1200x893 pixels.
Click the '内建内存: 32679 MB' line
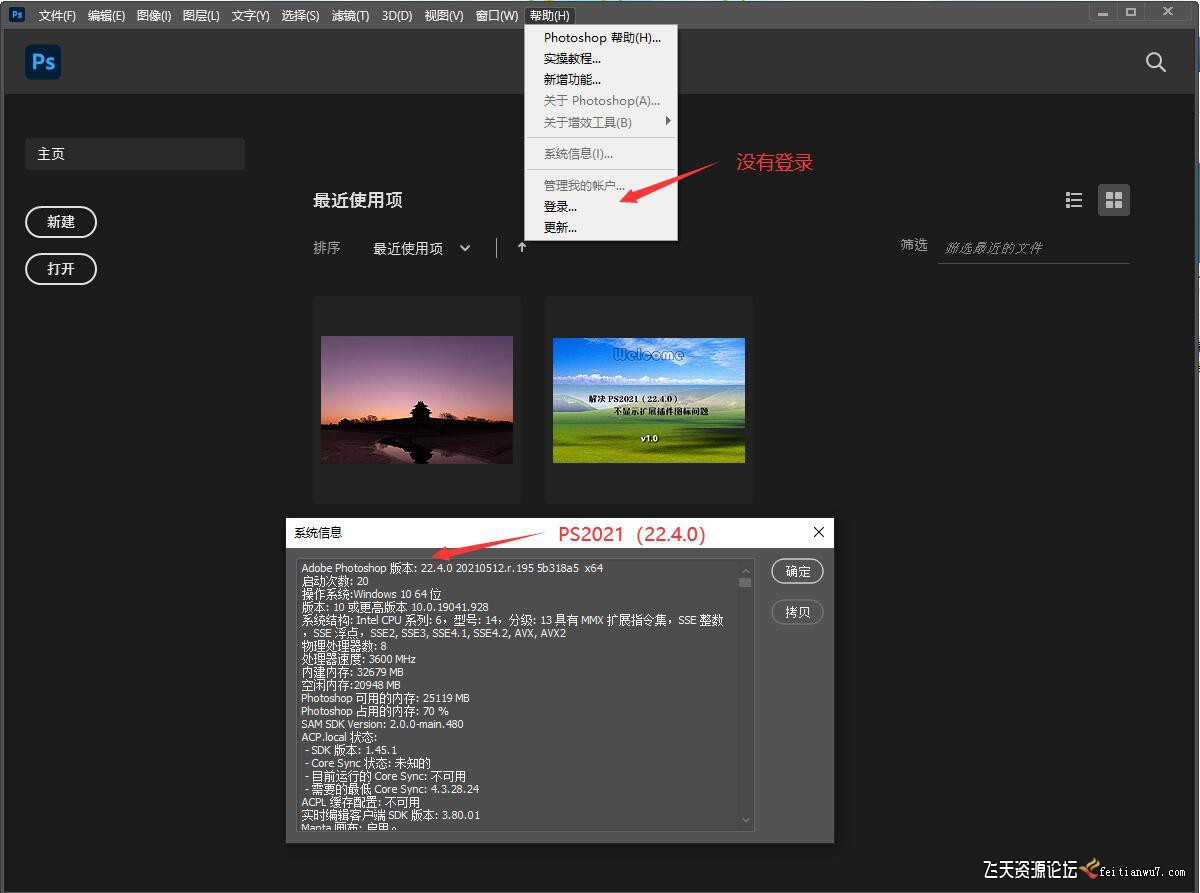point(352,672)
